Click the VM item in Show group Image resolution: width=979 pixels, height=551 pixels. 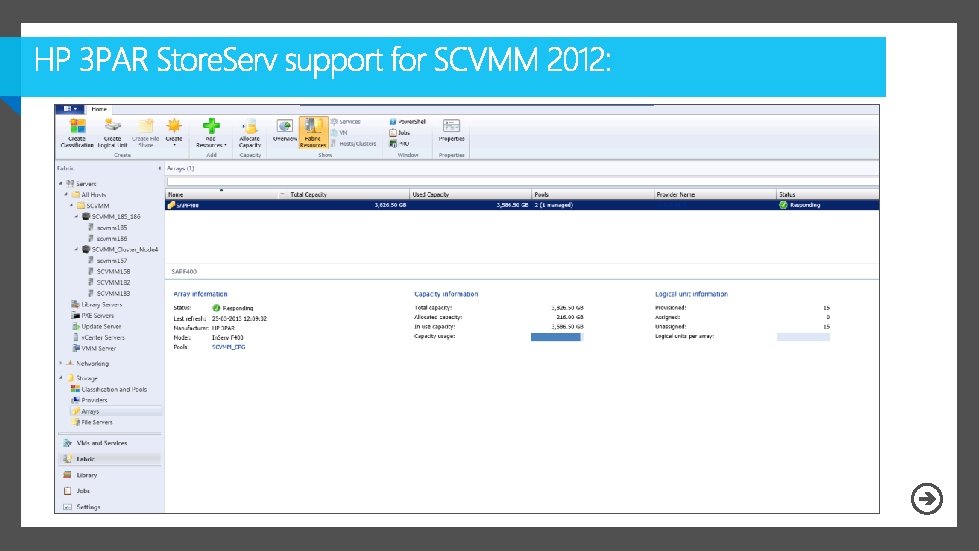(339, 133)
